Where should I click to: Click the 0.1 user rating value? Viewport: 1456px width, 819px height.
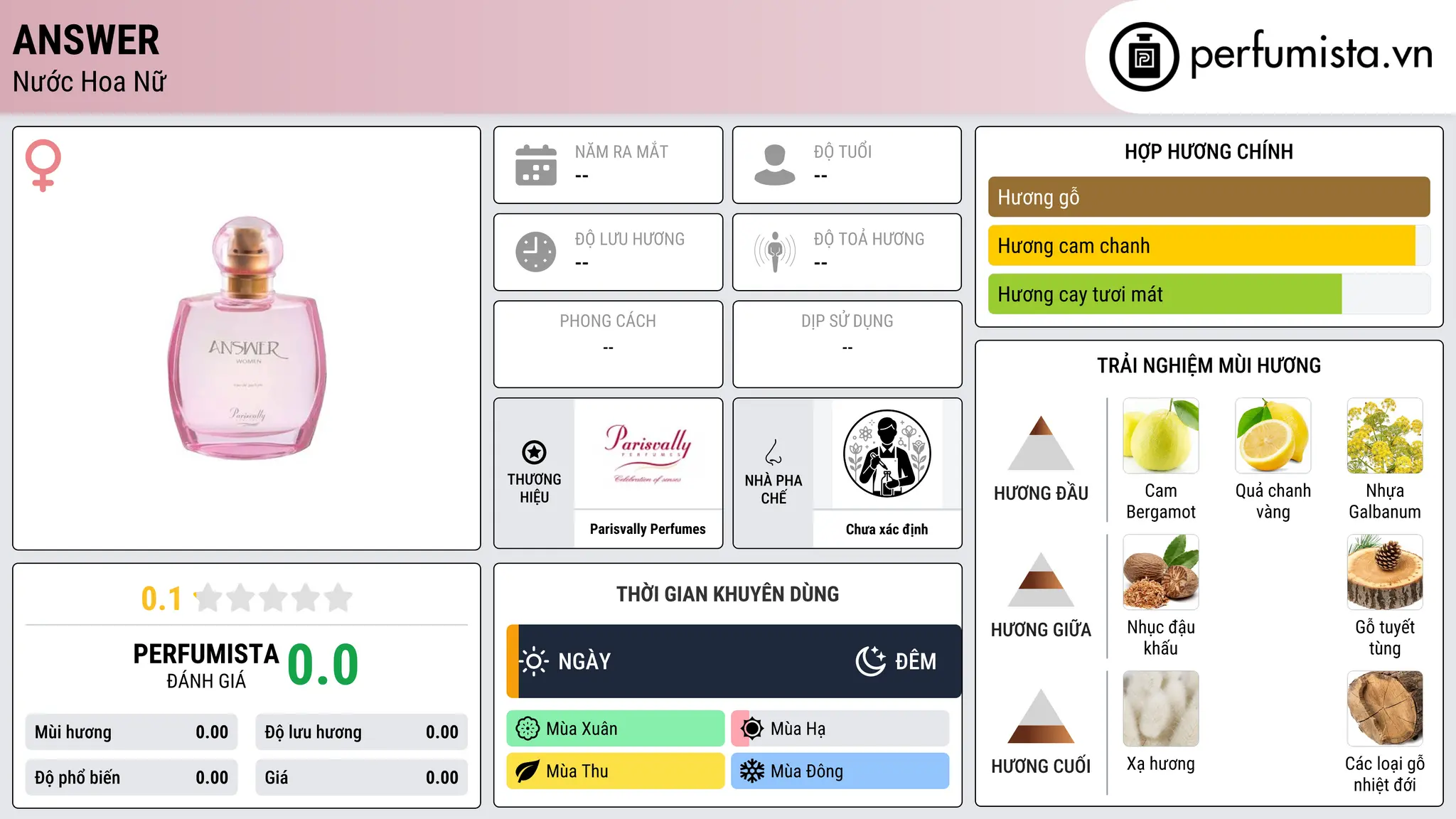(161, 599)
